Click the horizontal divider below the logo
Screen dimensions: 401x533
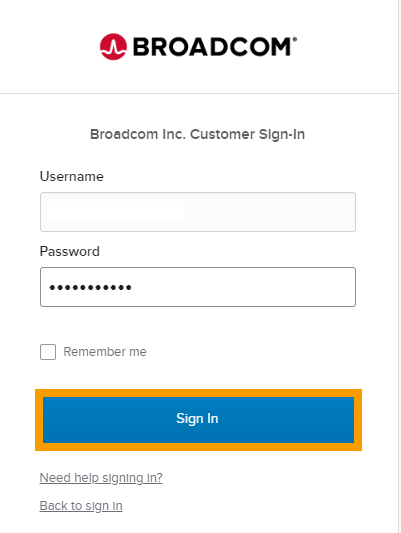click(x=199, y=93)
